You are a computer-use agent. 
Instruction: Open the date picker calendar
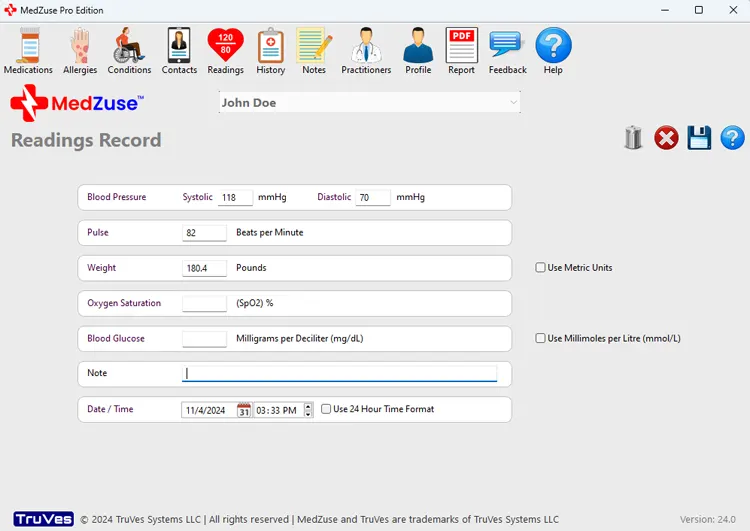click(x=244, y=410)
